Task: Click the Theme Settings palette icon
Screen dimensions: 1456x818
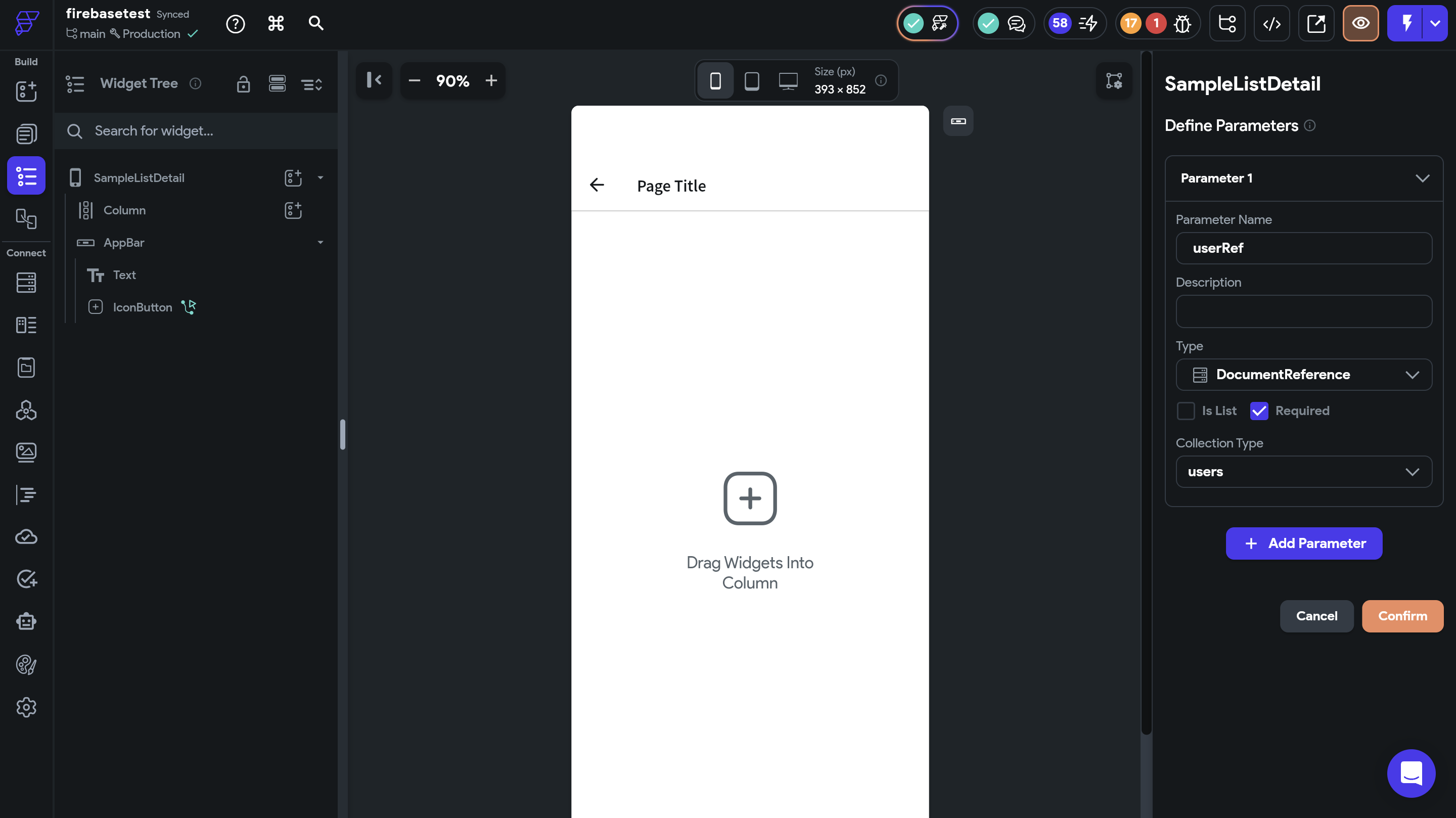Action: click(x=26, y=665)
